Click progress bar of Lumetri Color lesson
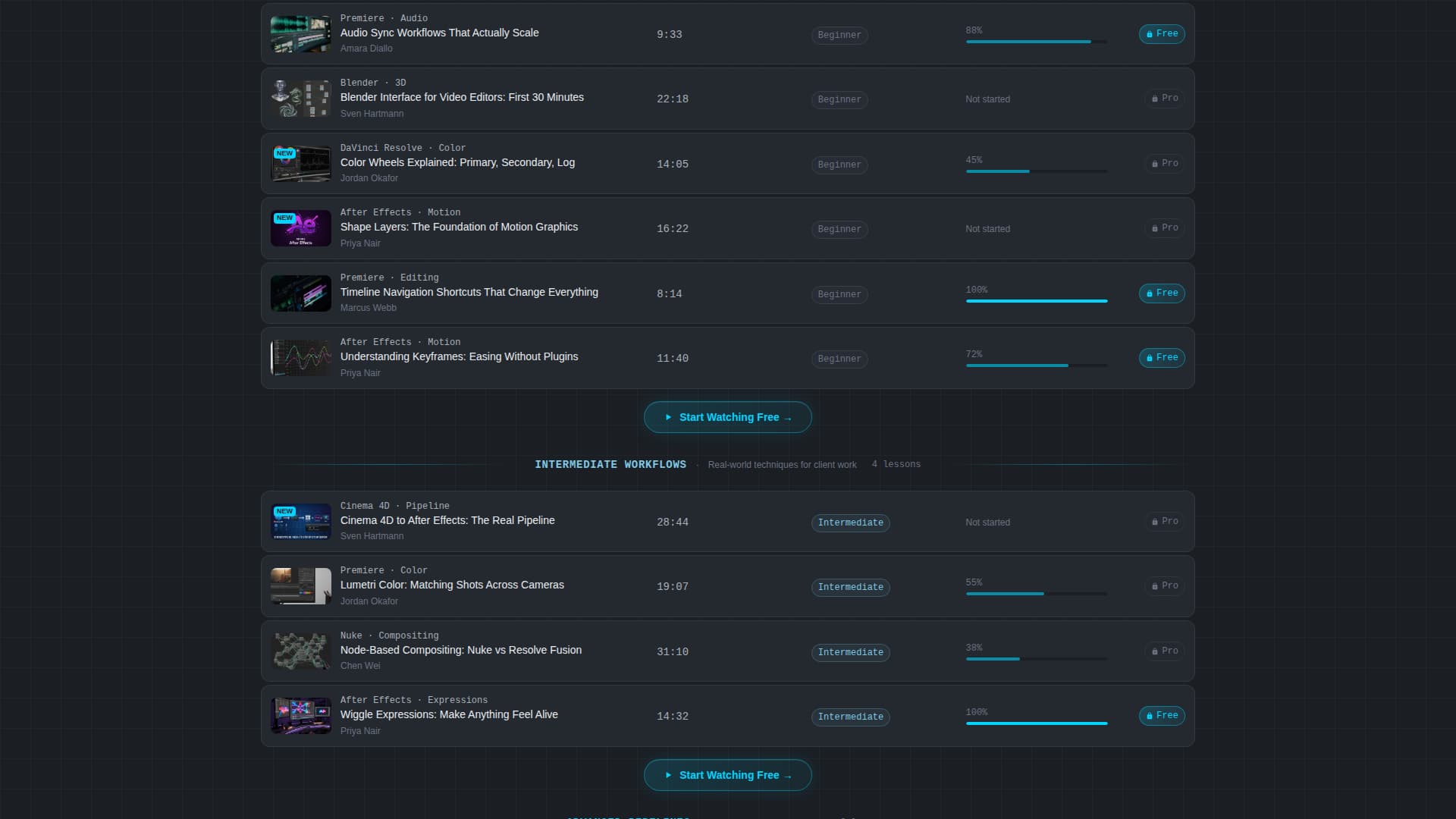This screenshot has width=1456, height=819. click(x=1037, y=594)
